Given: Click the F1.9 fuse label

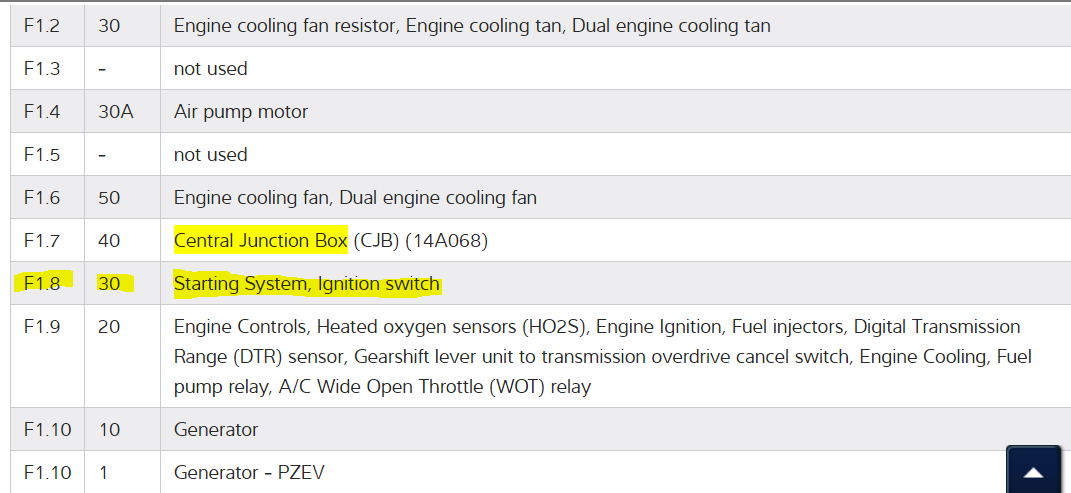Looking at the screenshot, I should tap(42, 327).
